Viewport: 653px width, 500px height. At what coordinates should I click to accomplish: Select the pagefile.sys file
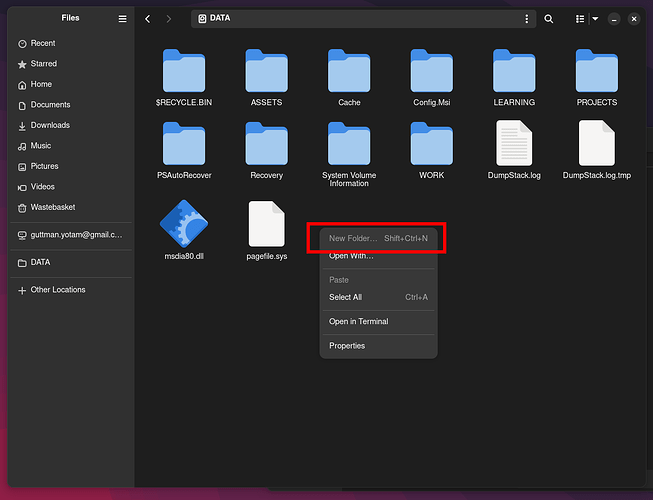tap(267, 231)
